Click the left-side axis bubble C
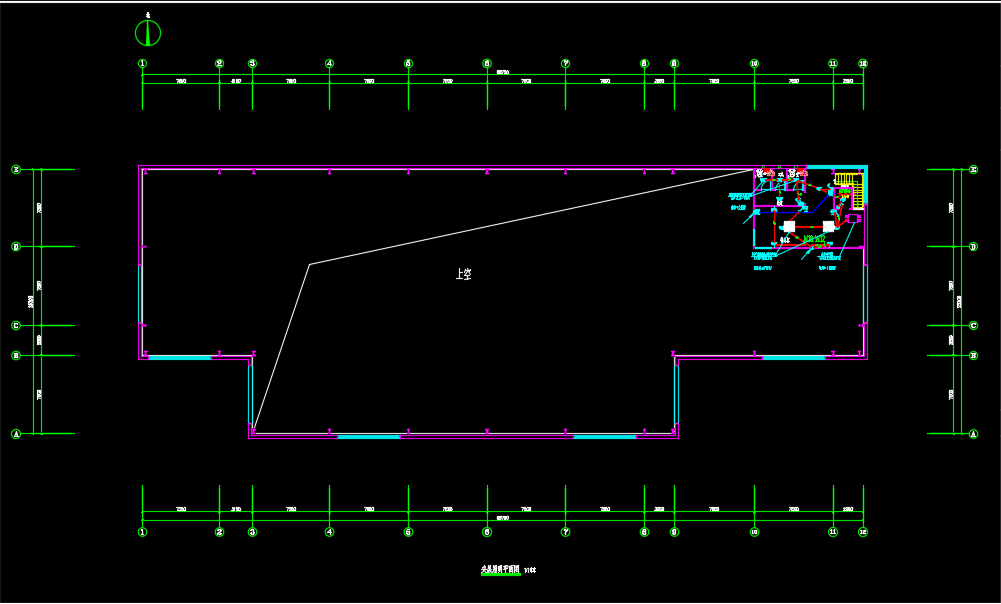Viewport: 1001px width, 604px height. [x=16, y=326]
